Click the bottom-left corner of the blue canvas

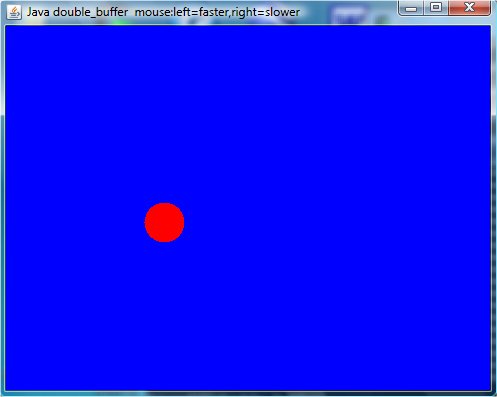[x=9, y=387]
